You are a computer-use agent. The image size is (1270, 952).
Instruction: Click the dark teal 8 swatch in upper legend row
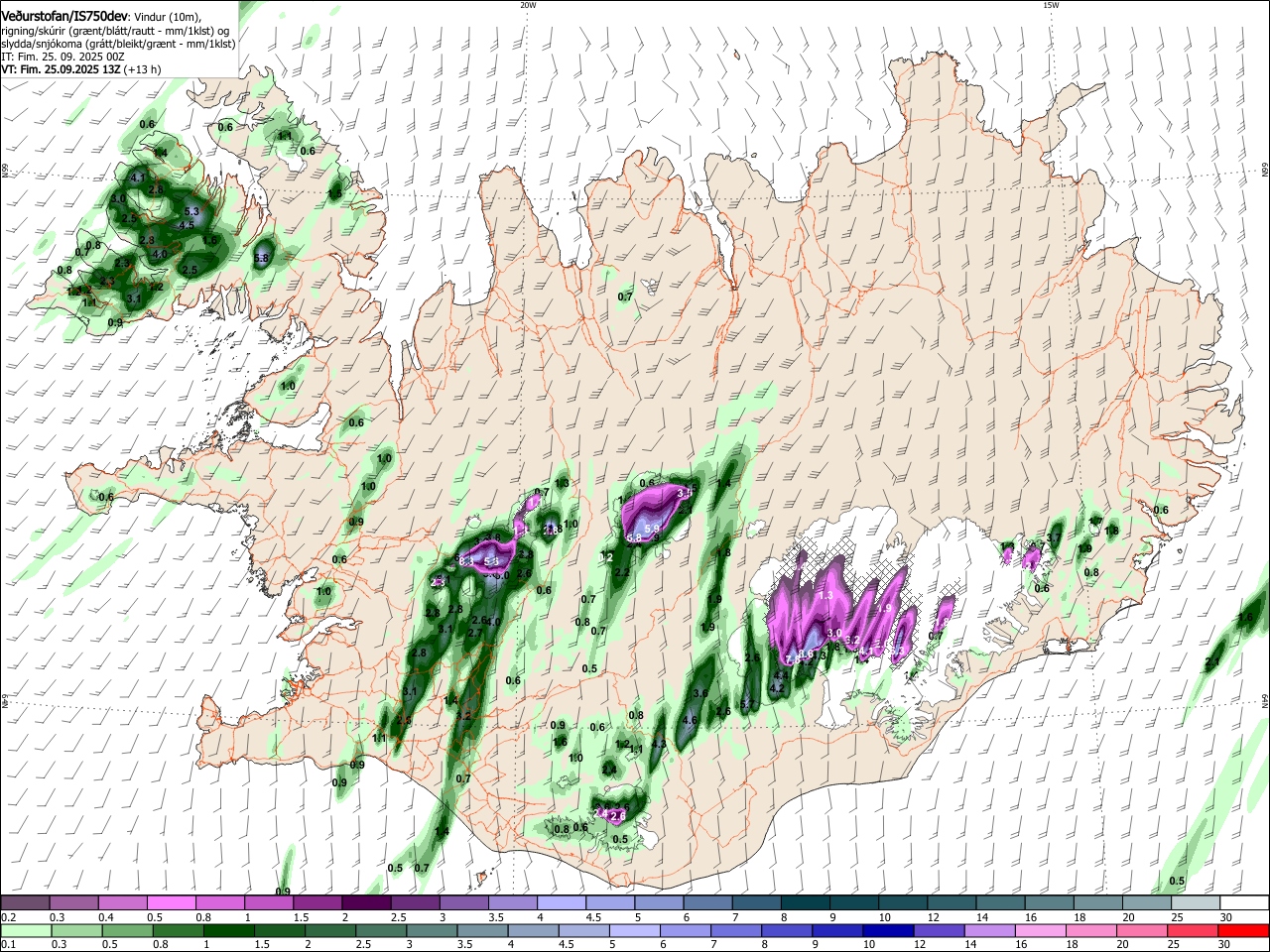(805, 902)
